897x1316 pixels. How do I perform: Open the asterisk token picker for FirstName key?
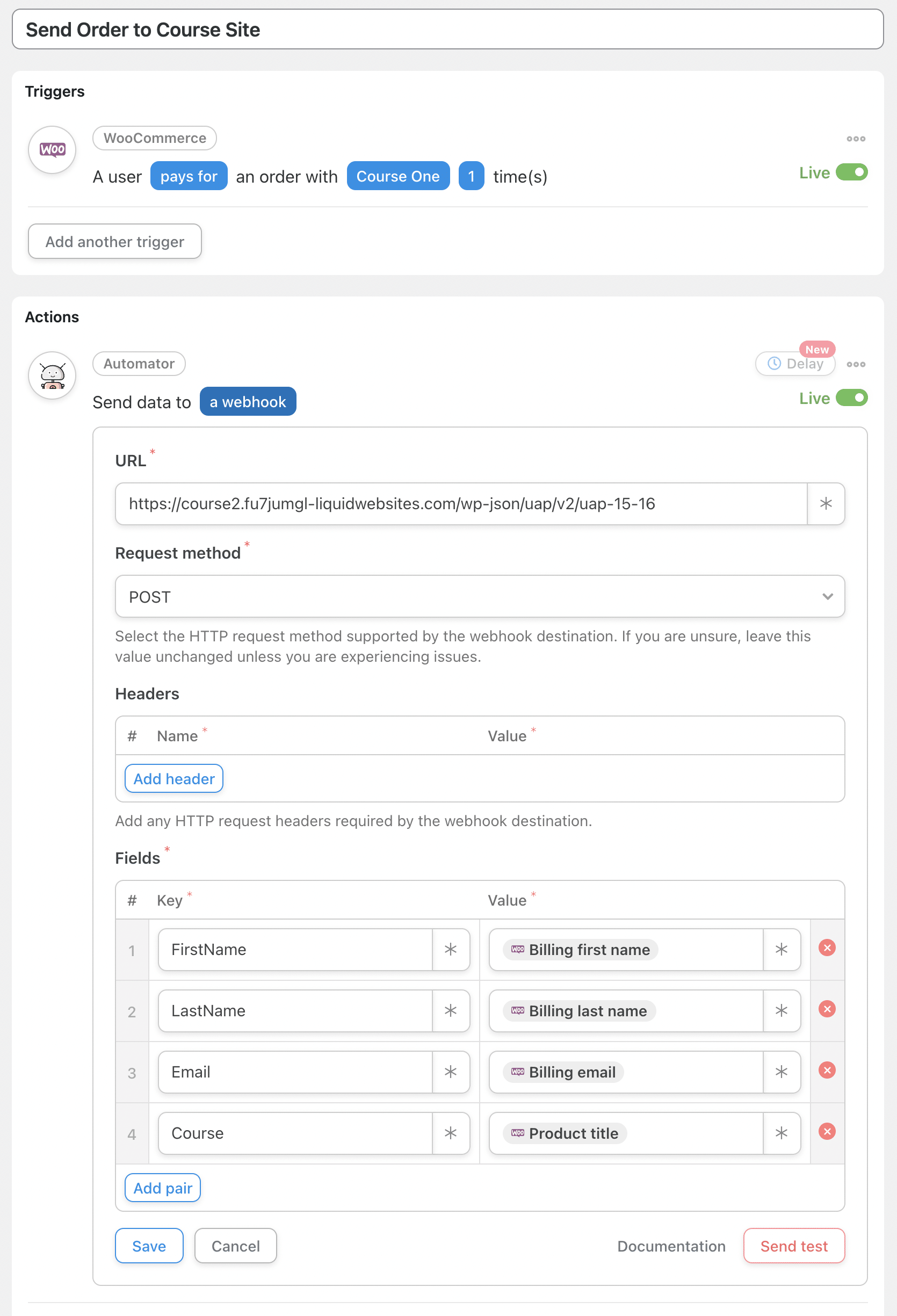(x=451, y=950)
